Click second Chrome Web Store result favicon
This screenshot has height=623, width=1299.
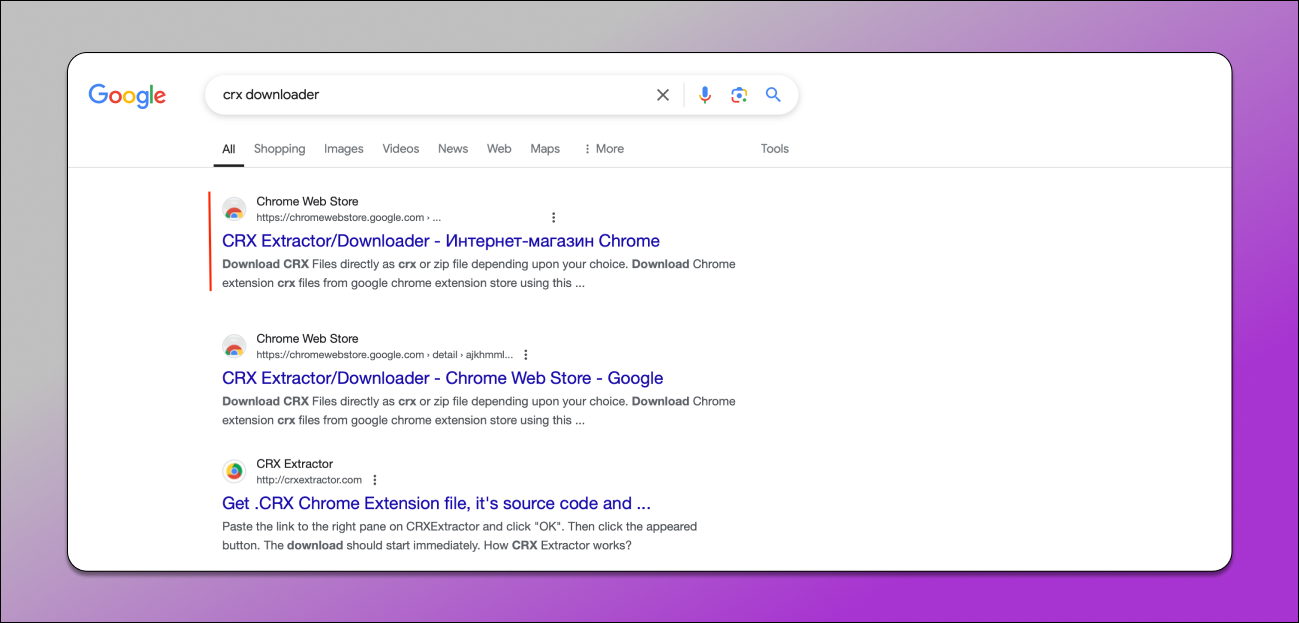pyautogui.click(x=234, y=346)
